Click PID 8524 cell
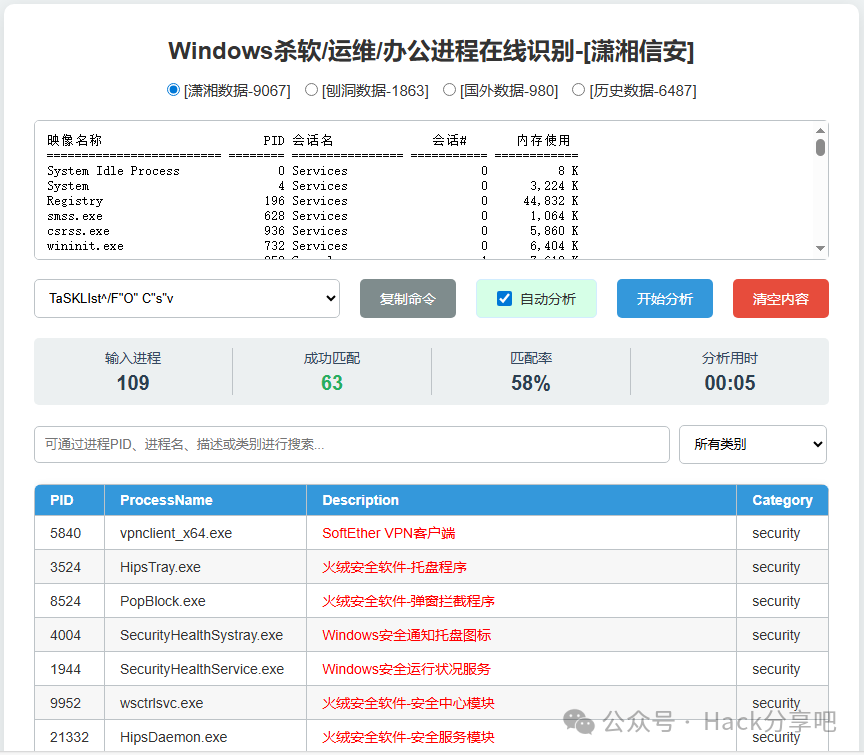864x756 pixels. pyautogui.click(x=69, y=601)
